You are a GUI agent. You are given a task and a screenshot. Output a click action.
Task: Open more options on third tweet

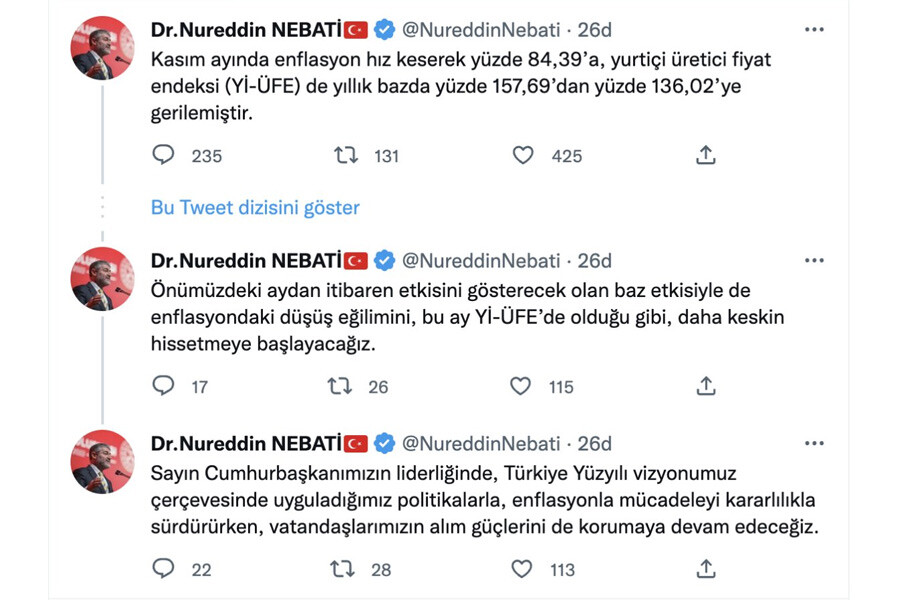coord(814,444)
